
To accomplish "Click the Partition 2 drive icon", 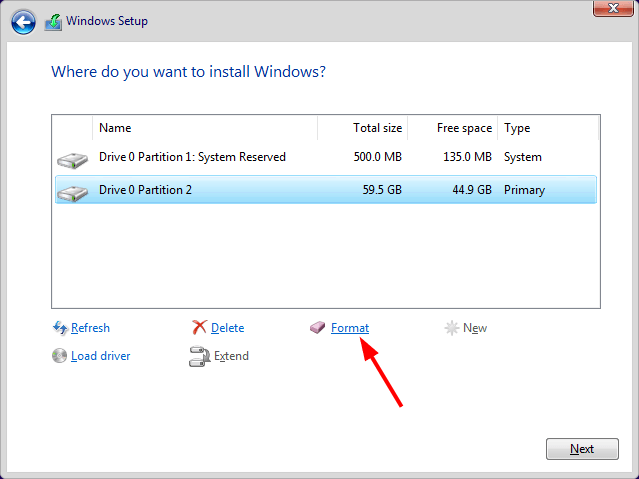I will click(73, 190).
